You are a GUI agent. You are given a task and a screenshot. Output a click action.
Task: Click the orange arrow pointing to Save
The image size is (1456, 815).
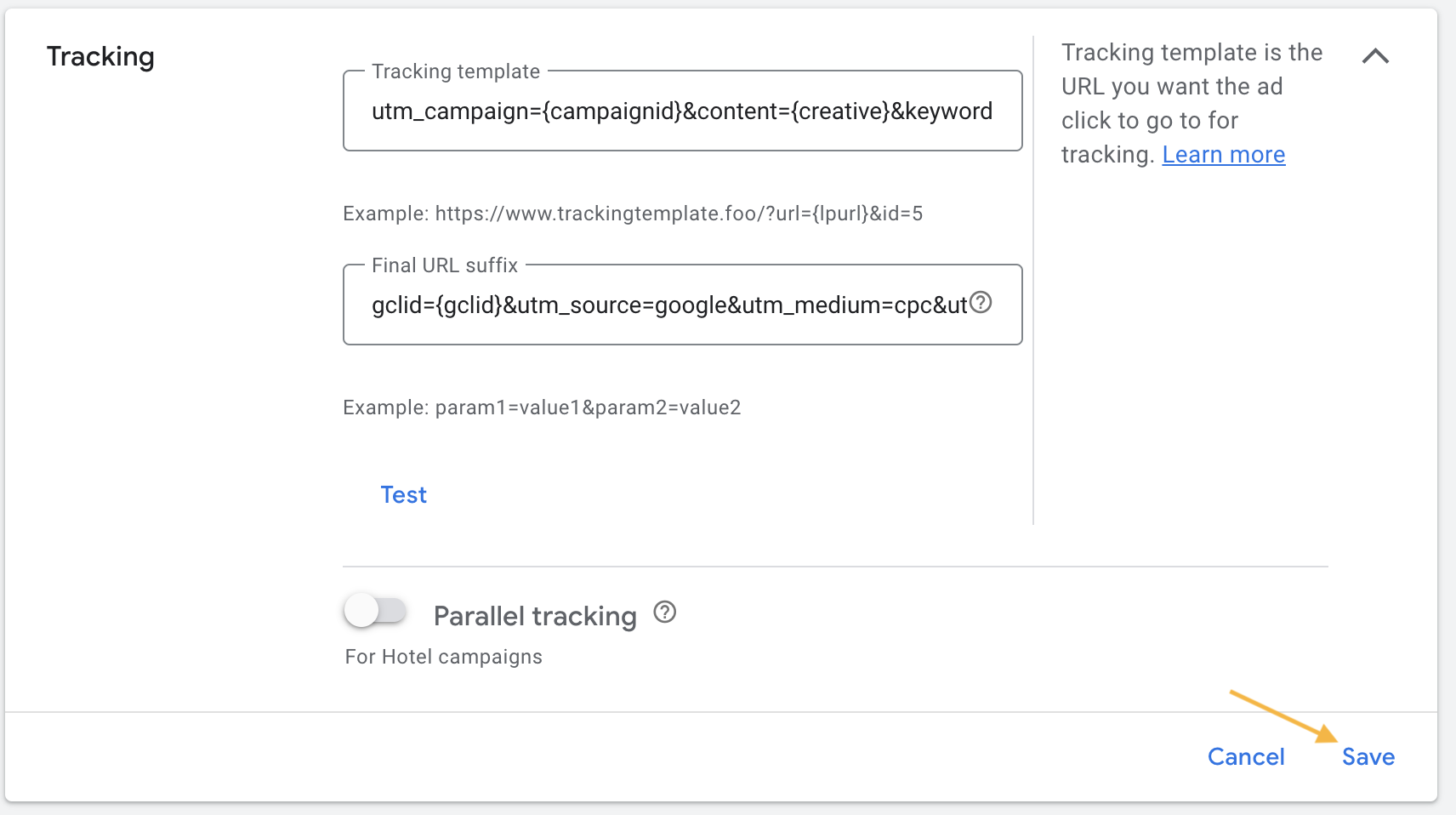click(x=1283, y=715)
